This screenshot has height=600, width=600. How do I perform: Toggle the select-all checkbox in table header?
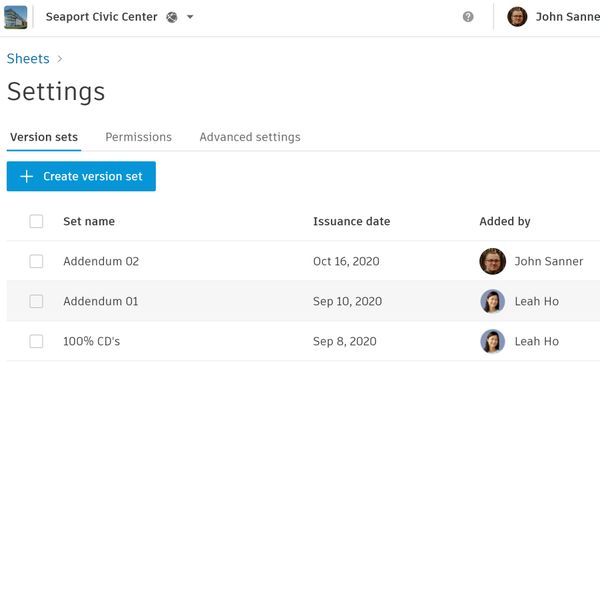[x=36, y=221]
